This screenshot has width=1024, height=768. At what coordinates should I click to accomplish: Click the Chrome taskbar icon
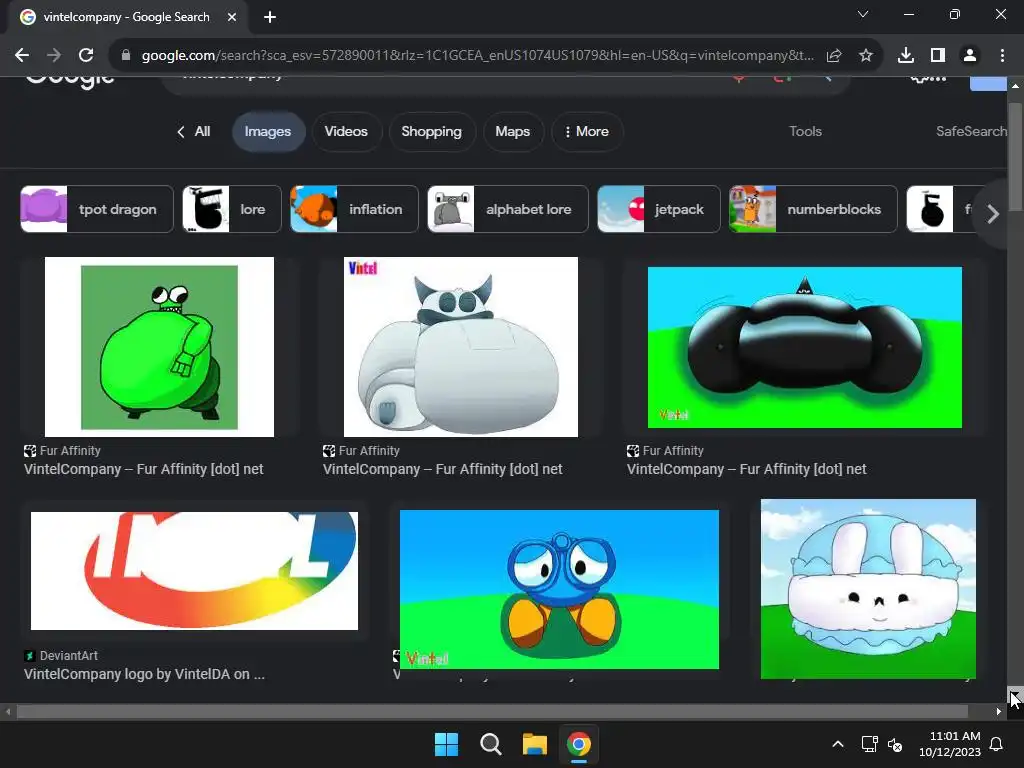pyautogui.click(x=579, y=744)
